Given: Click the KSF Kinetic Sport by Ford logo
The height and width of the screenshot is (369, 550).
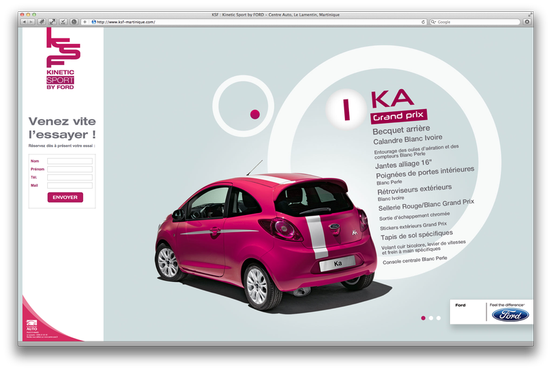Looking at the screenshot, I should pyautogui.click(x=62, y=59).
